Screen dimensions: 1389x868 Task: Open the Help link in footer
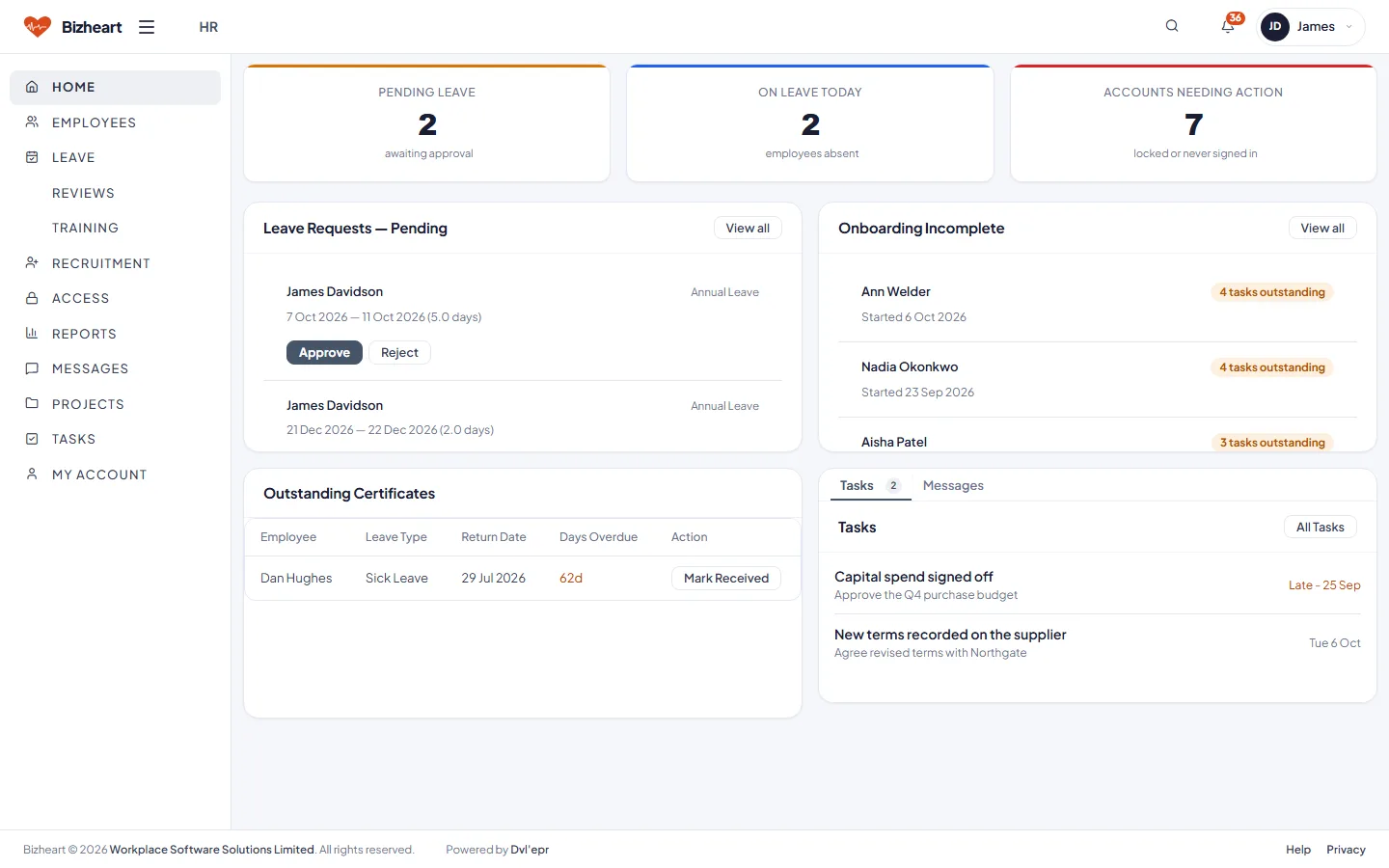point(1298,850)
